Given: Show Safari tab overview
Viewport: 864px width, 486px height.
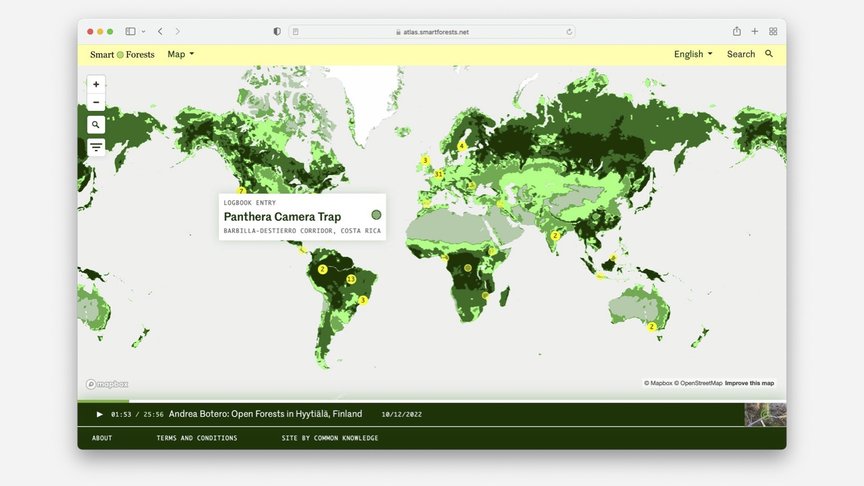Looking at the screenshot, I should tap(773, 31).
